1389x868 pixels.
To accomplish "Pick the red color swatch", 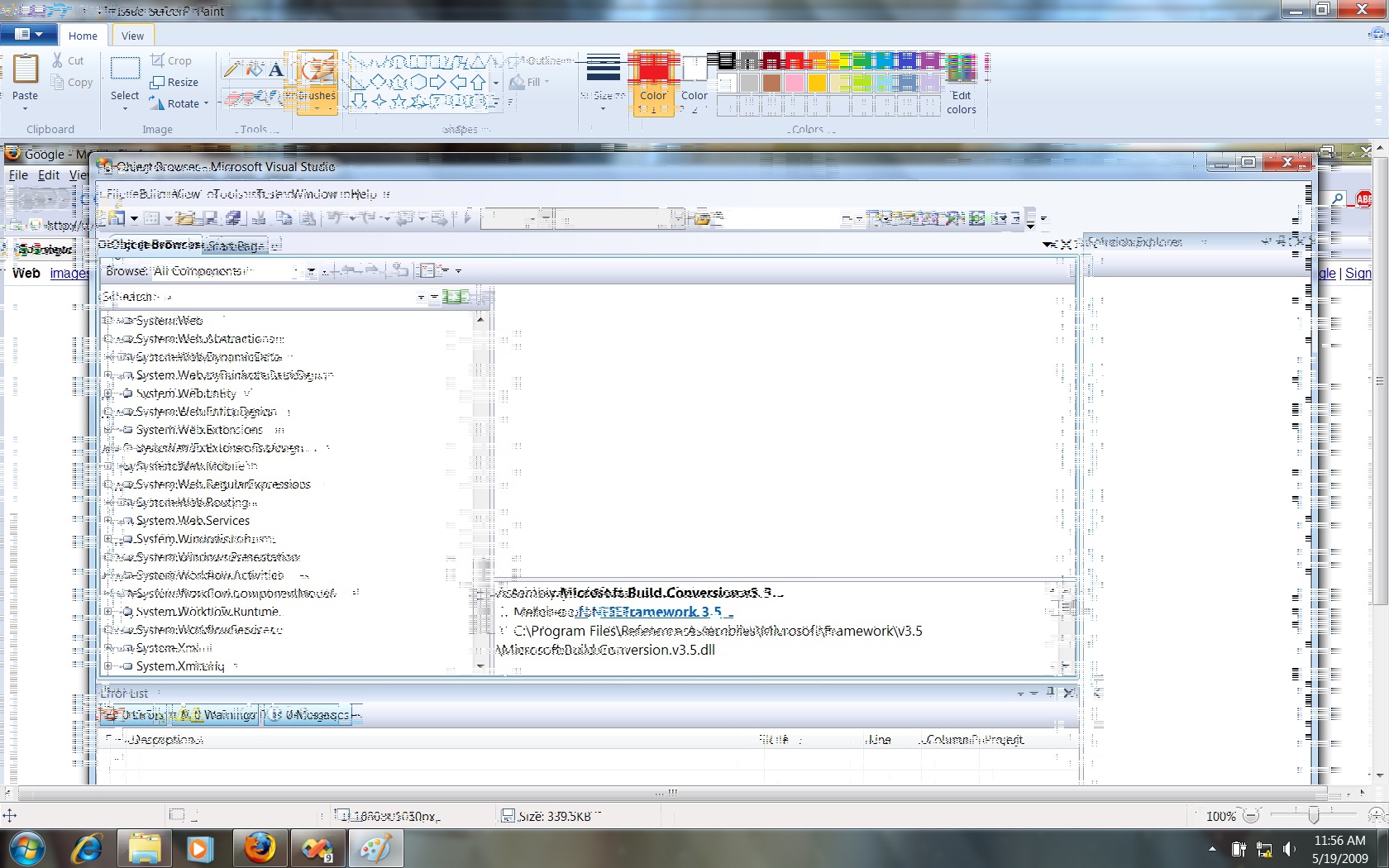I will [793, 60].
